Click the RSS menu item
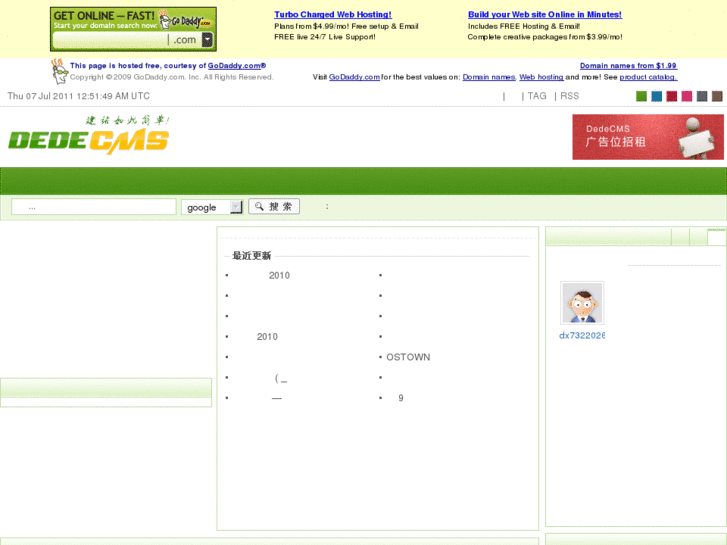 pyautogui.click(x=569, y=96)
